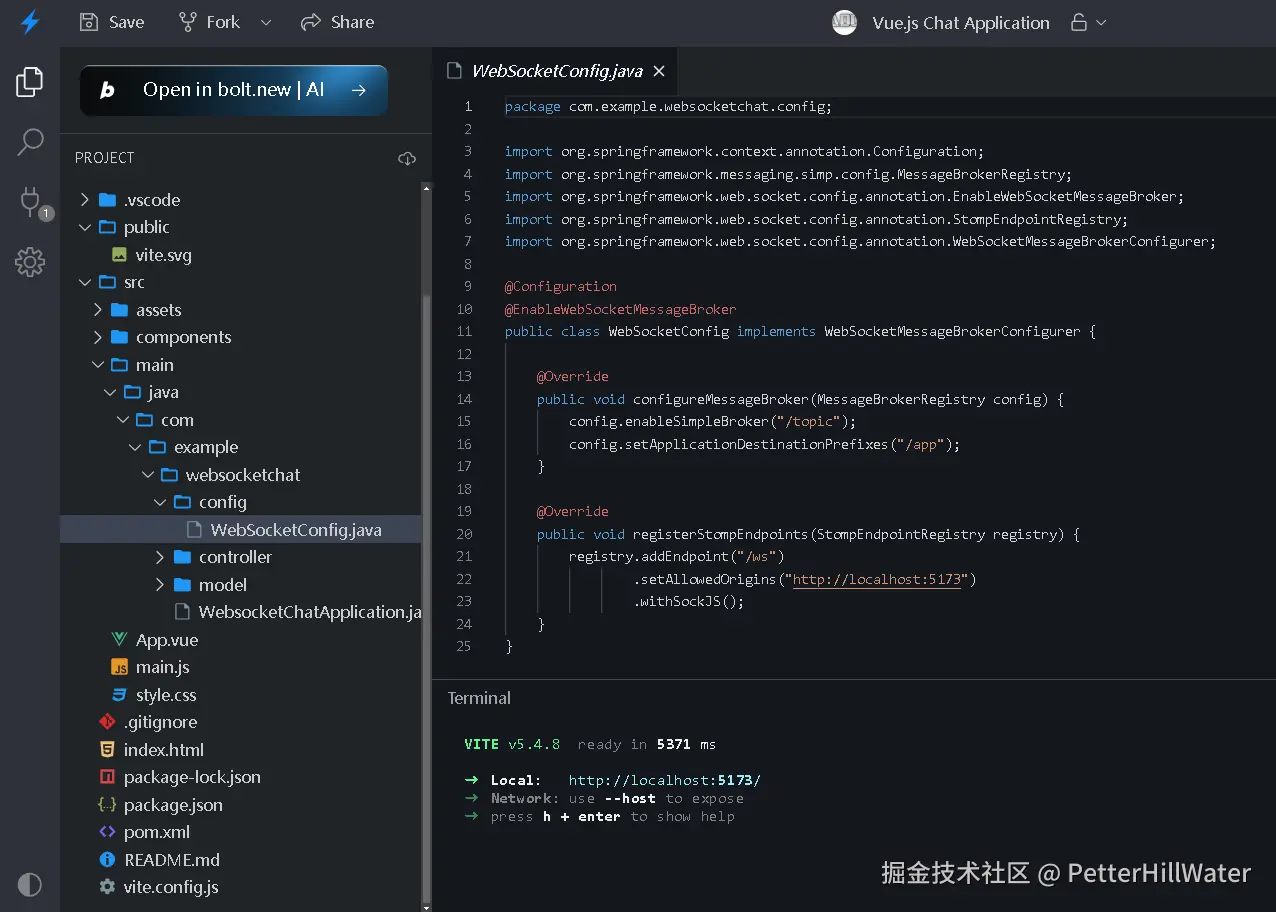
Task: Click the gear icon beside vite.config.js
Action: [107, 887]
